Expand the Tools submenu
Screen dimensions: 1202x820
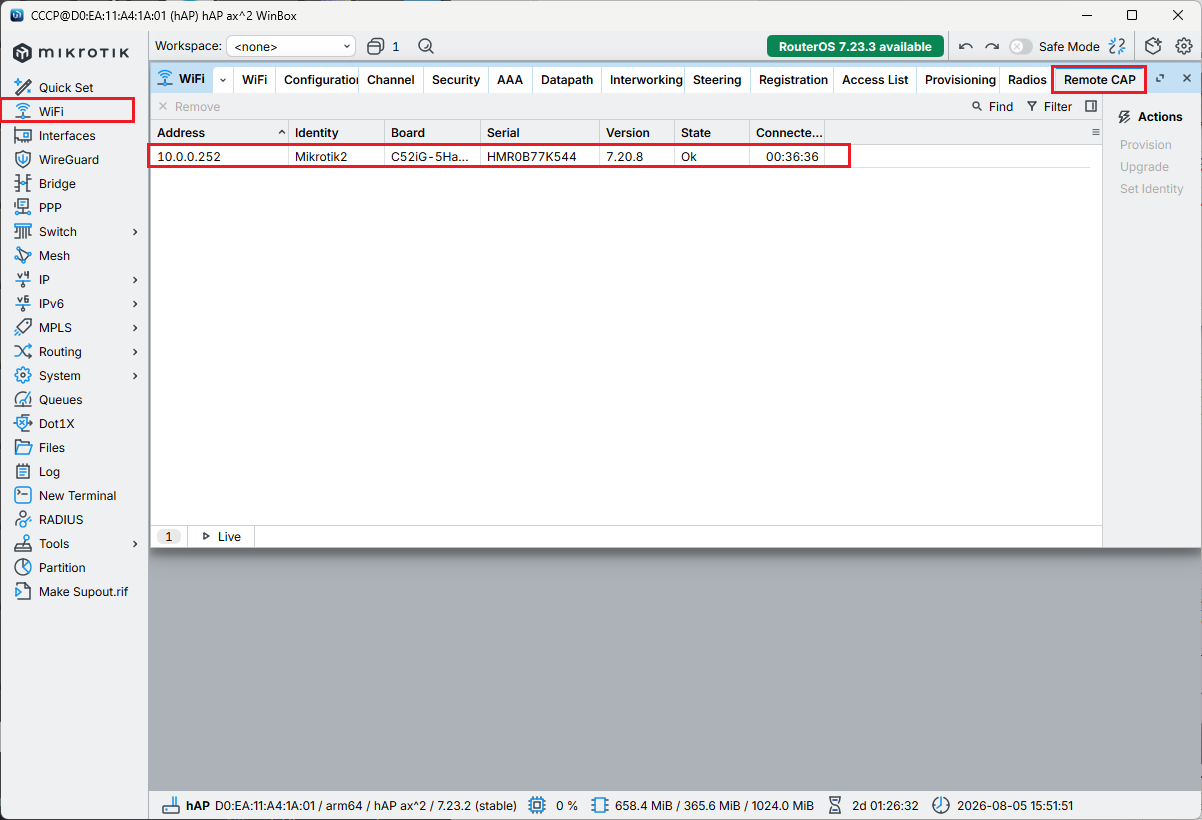point(135,543)
